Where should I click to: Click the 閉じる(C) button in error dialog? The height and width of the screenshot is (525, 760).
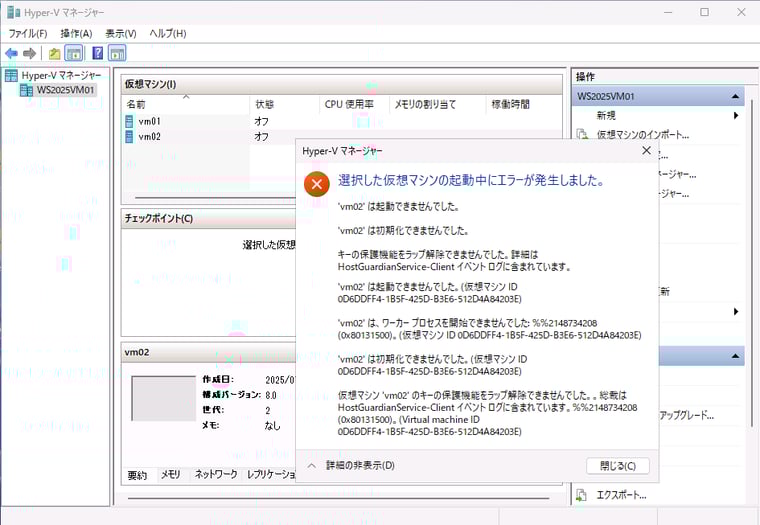pos(618,466)
